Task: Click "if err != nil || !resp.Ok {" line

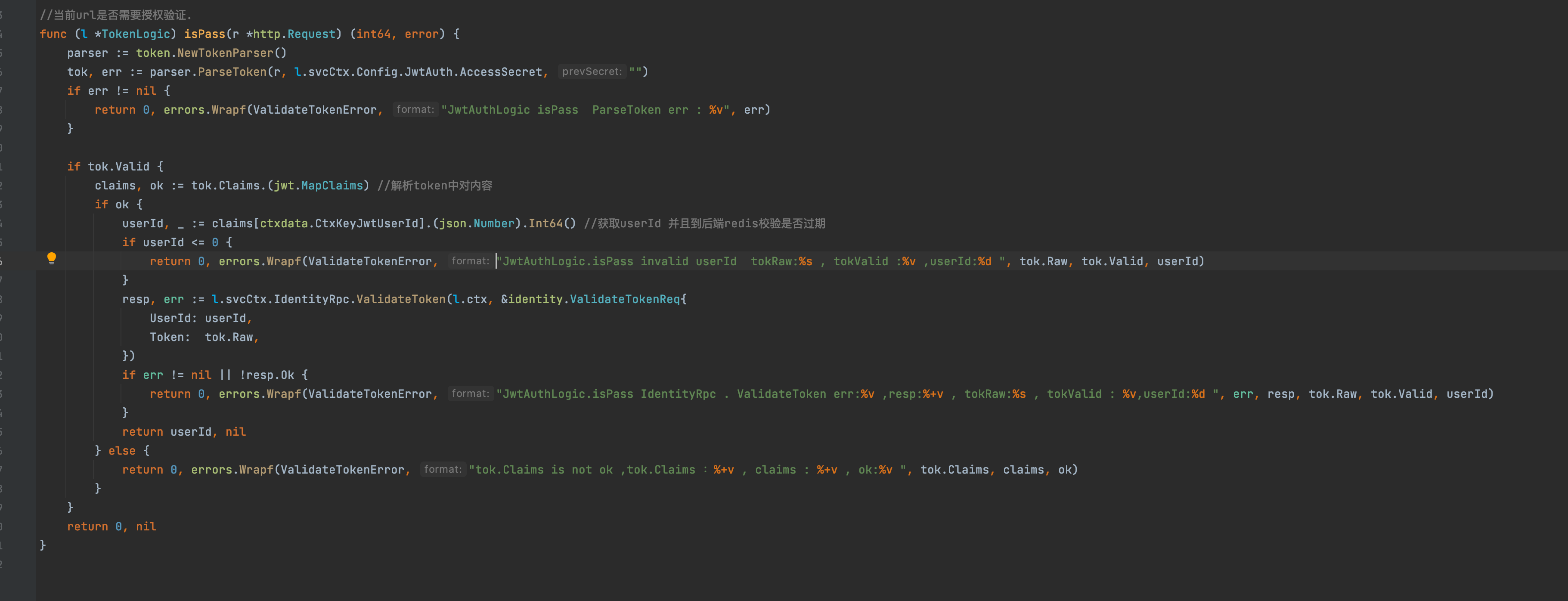Action: (x=215, y=375)
